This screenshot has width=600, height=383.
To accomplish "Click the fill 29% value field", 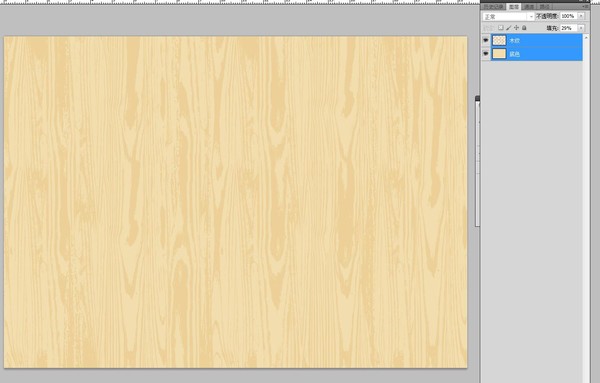I will [569, 28].
